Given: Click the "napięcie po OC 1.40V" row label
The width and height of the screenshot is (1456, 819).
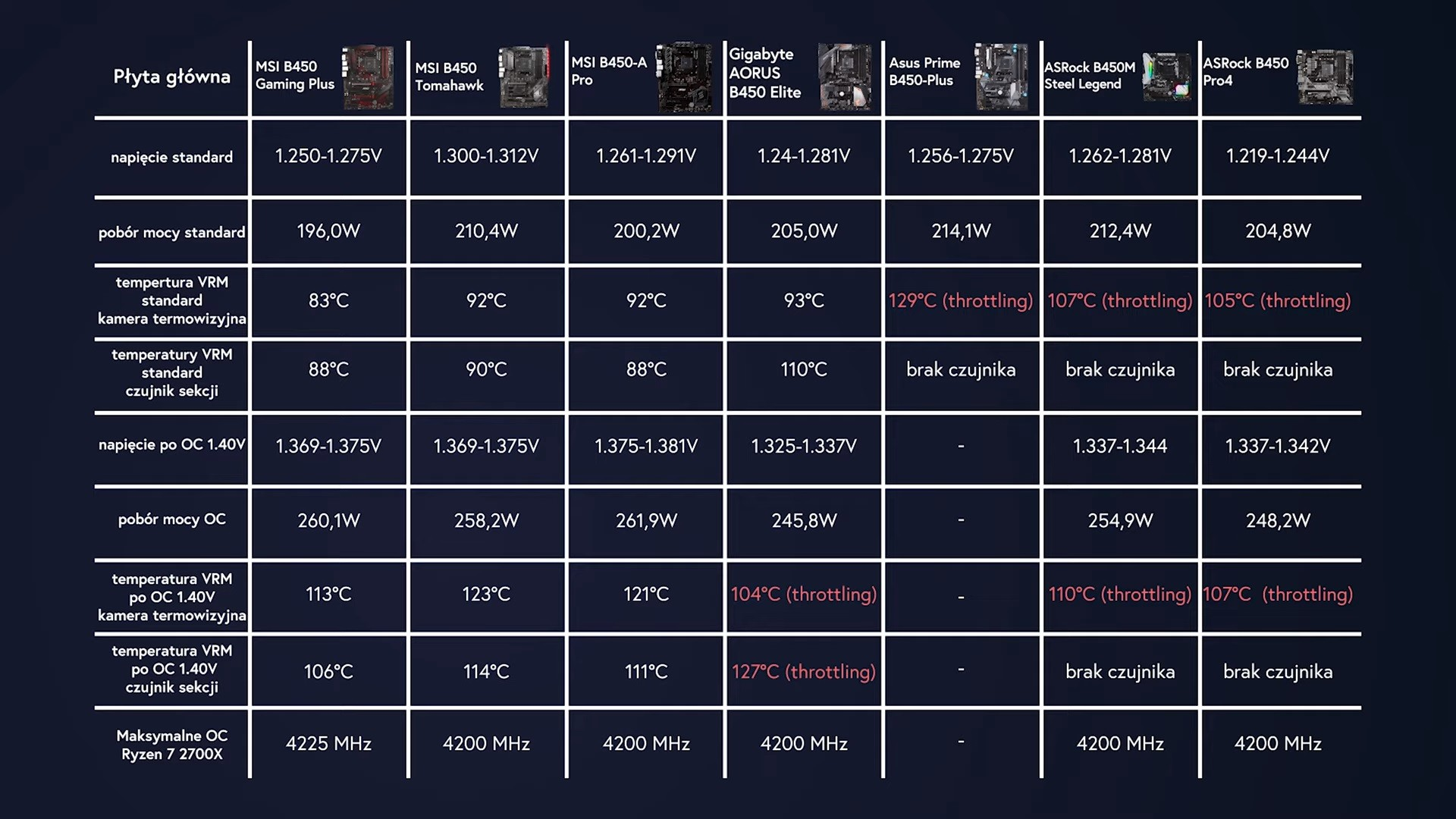Looking at the screenshot, I should pos(171,445).
